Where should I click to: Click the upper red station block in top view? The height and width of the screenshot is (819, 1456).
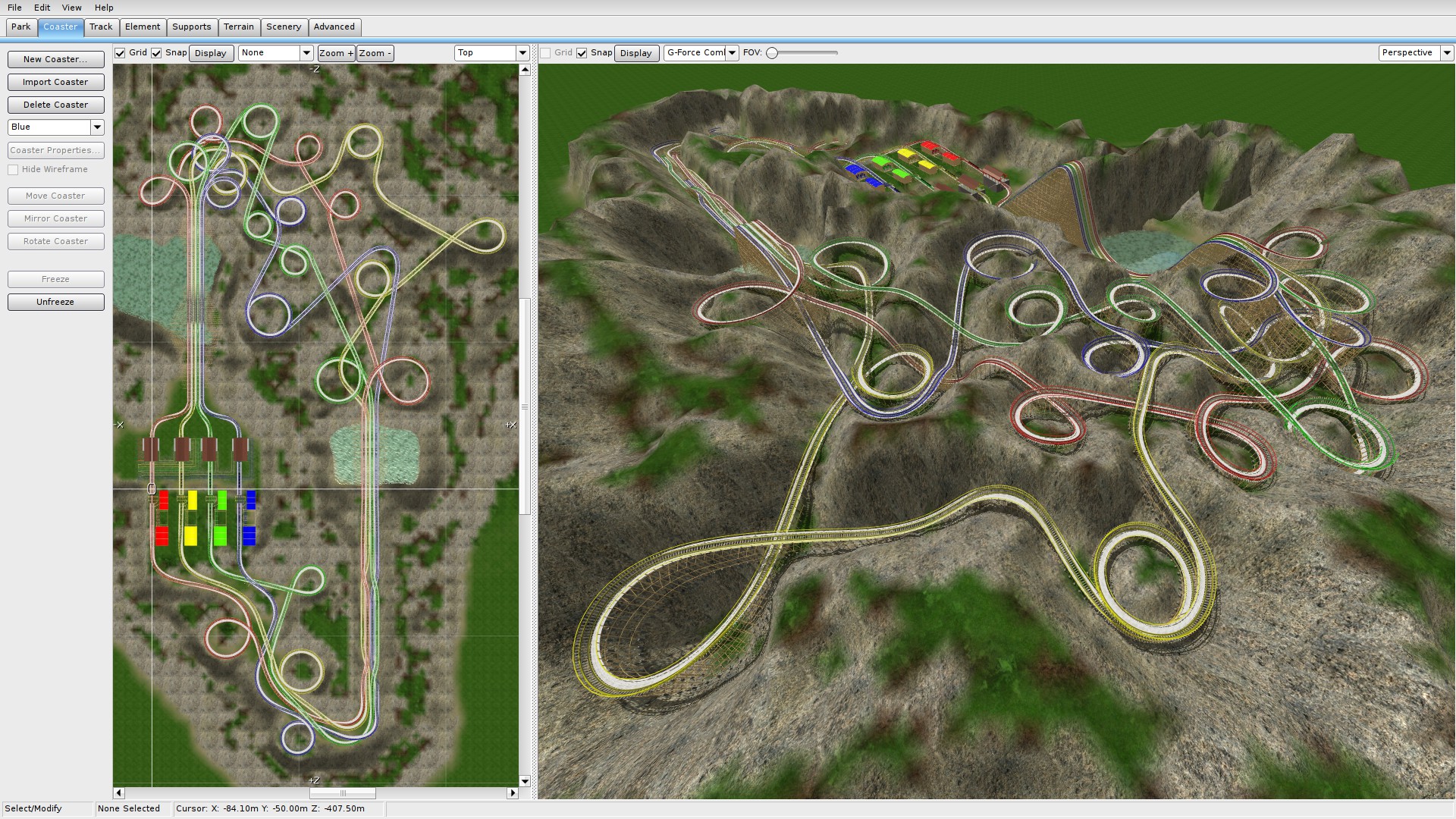(164, 500)
